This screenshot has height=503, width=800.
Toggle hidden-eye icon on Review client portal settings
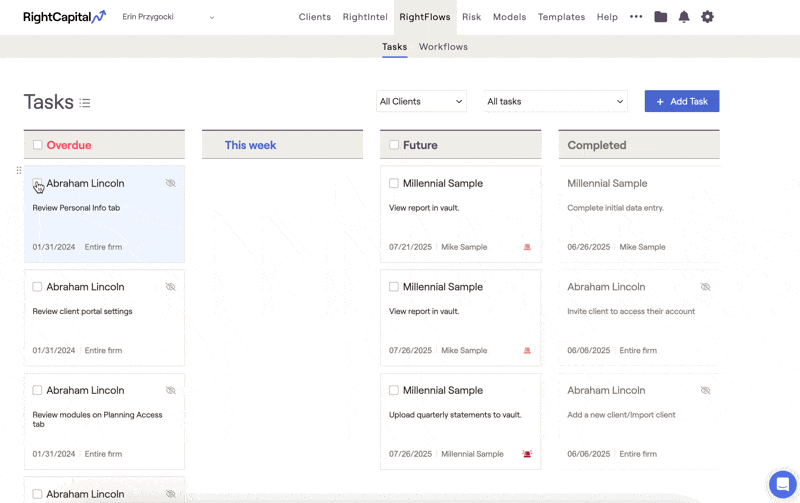click(x=170, y=287)
